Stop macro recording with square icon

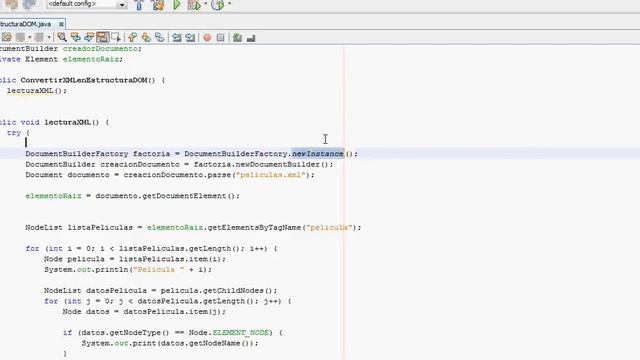(220, 38)
